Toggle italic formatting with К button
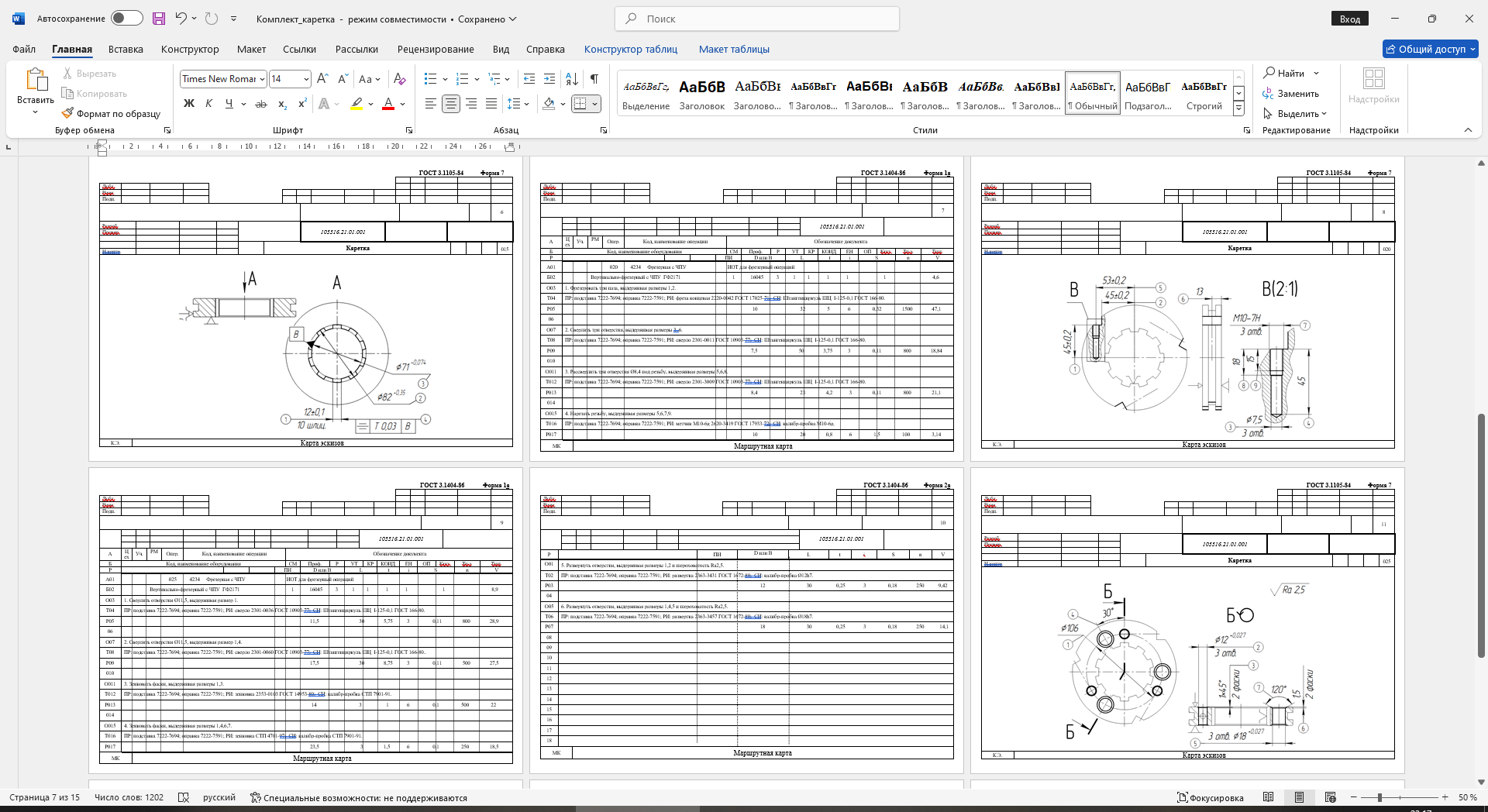Screen dimensions: 1488x812 pos(208,103)
